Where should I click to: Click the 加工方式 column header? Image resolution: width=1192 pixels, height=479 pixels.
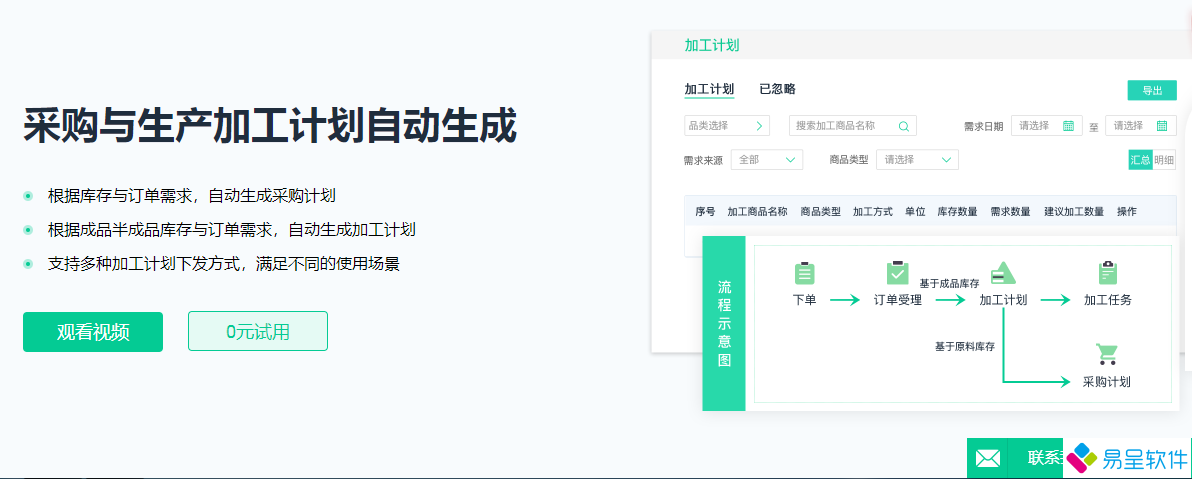873,212
